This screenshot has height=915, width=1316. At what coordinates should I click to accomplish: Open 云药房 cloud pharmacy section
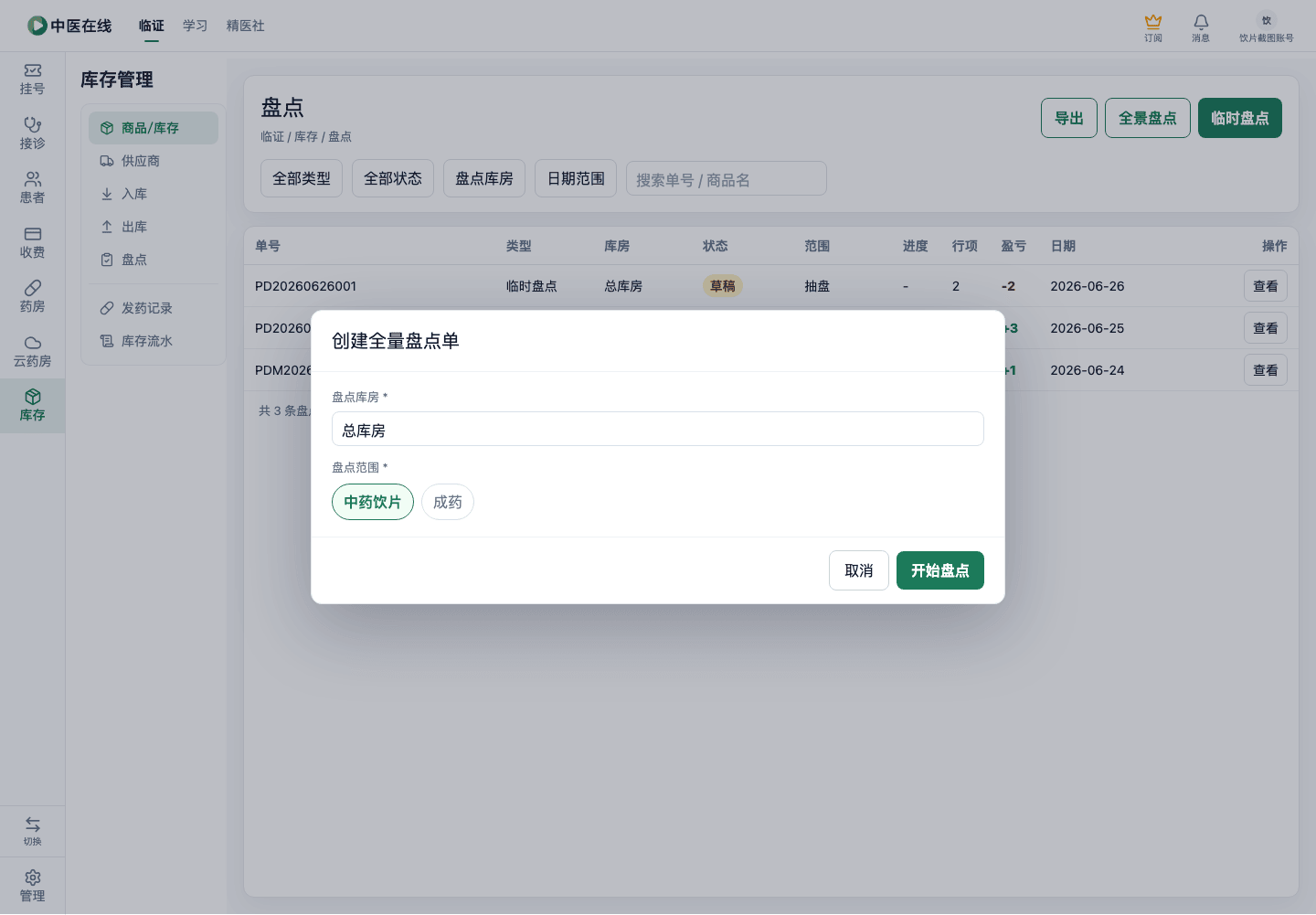33,352
